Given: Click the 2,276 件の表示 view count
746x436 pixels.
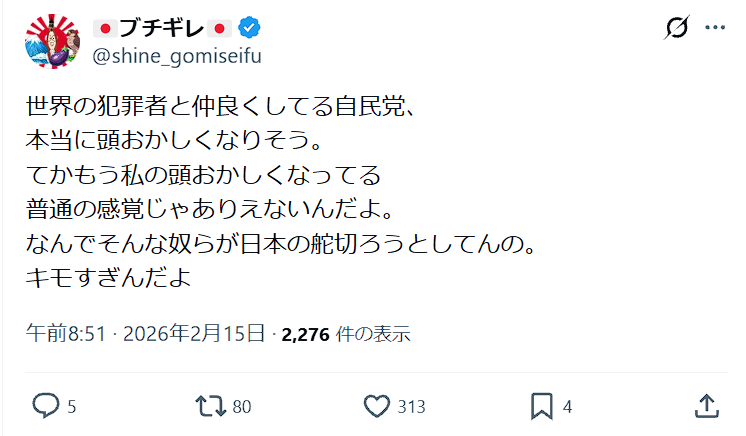Looking at the screenshot, I should (x=346, y=333).
